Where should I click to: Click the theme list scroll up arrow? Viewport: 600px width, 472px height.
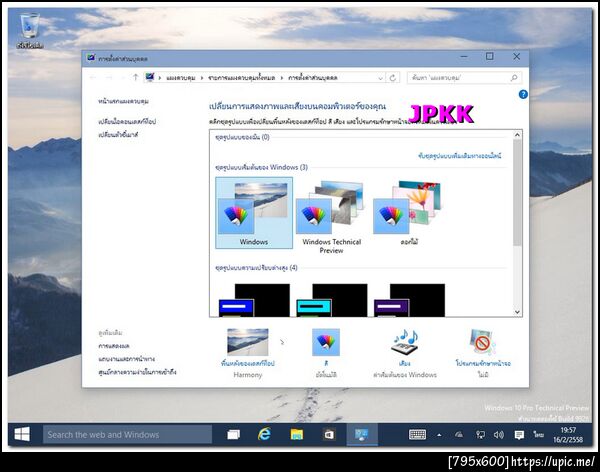pos(517,135)
